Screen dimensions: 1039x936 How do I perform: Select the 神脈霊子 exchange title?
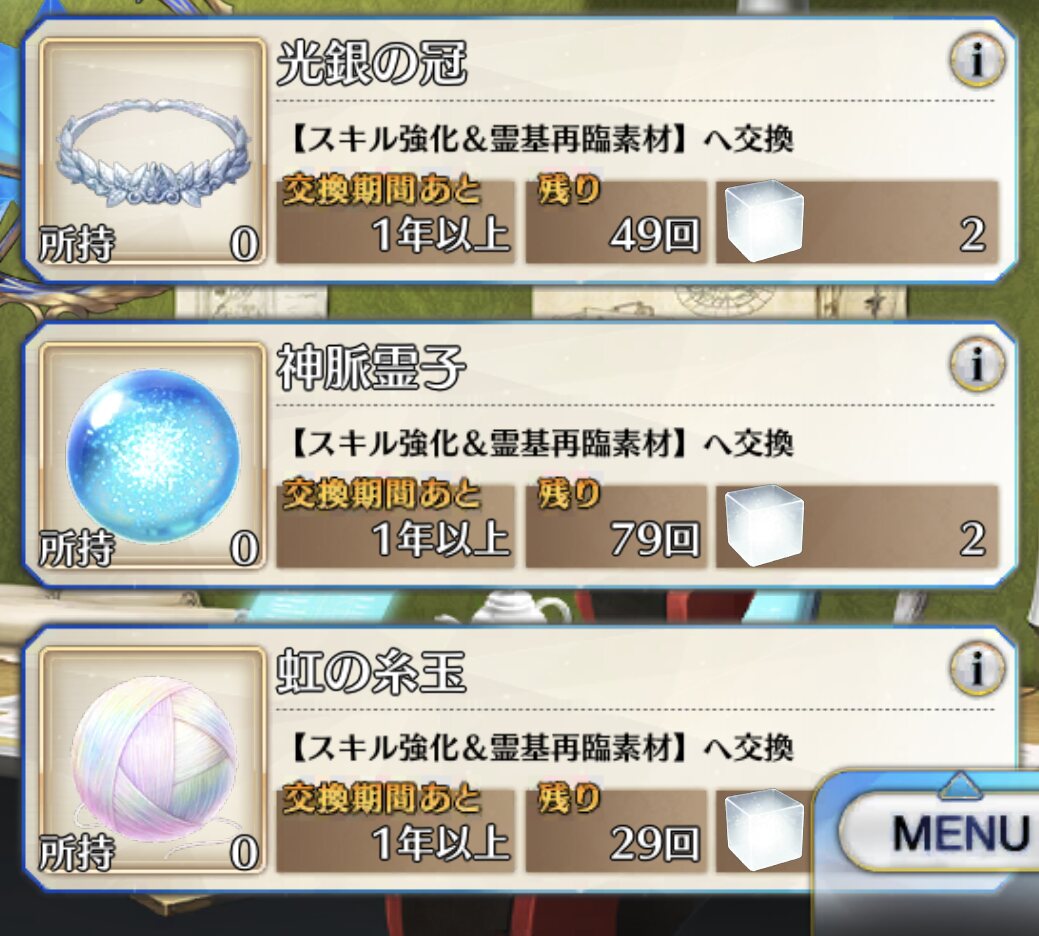(x=371, y=368)
